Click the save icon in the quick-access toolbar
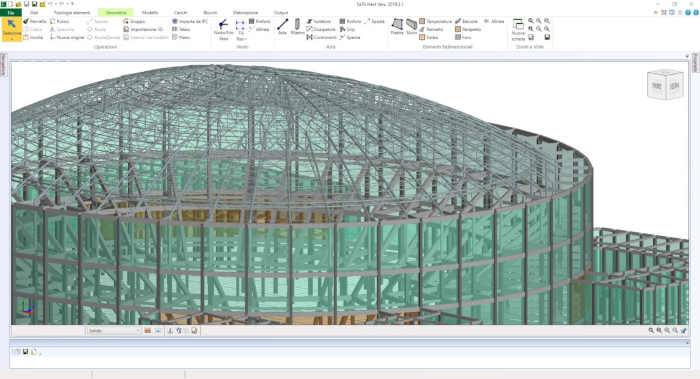Viewport: 700px width, 379px height. click(x=34, y=4)
